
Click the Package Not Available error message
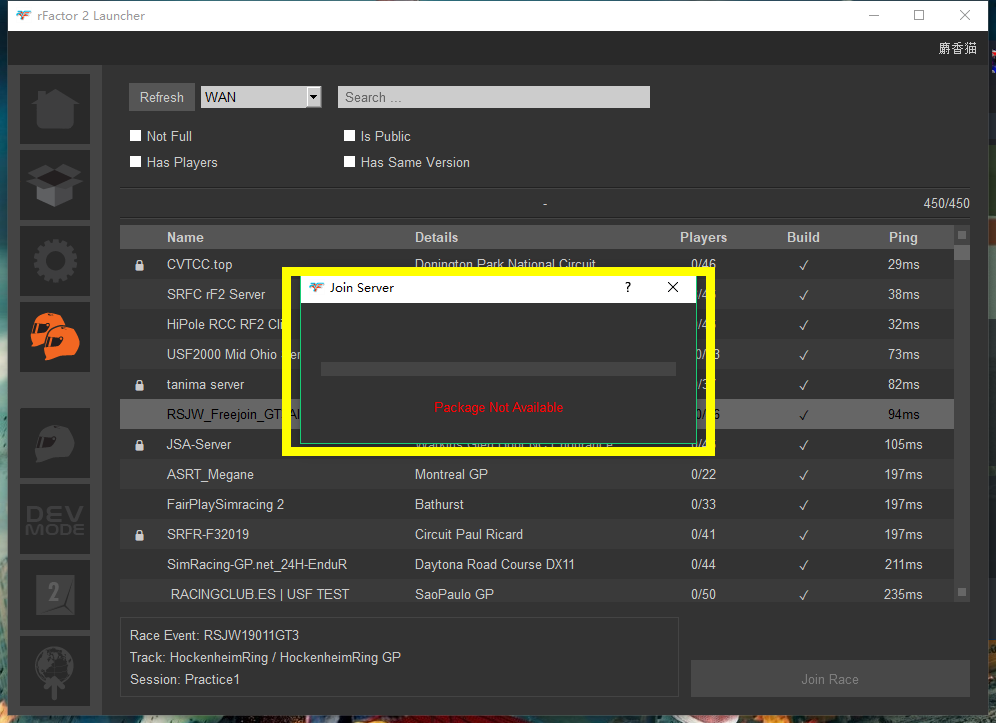499,408
